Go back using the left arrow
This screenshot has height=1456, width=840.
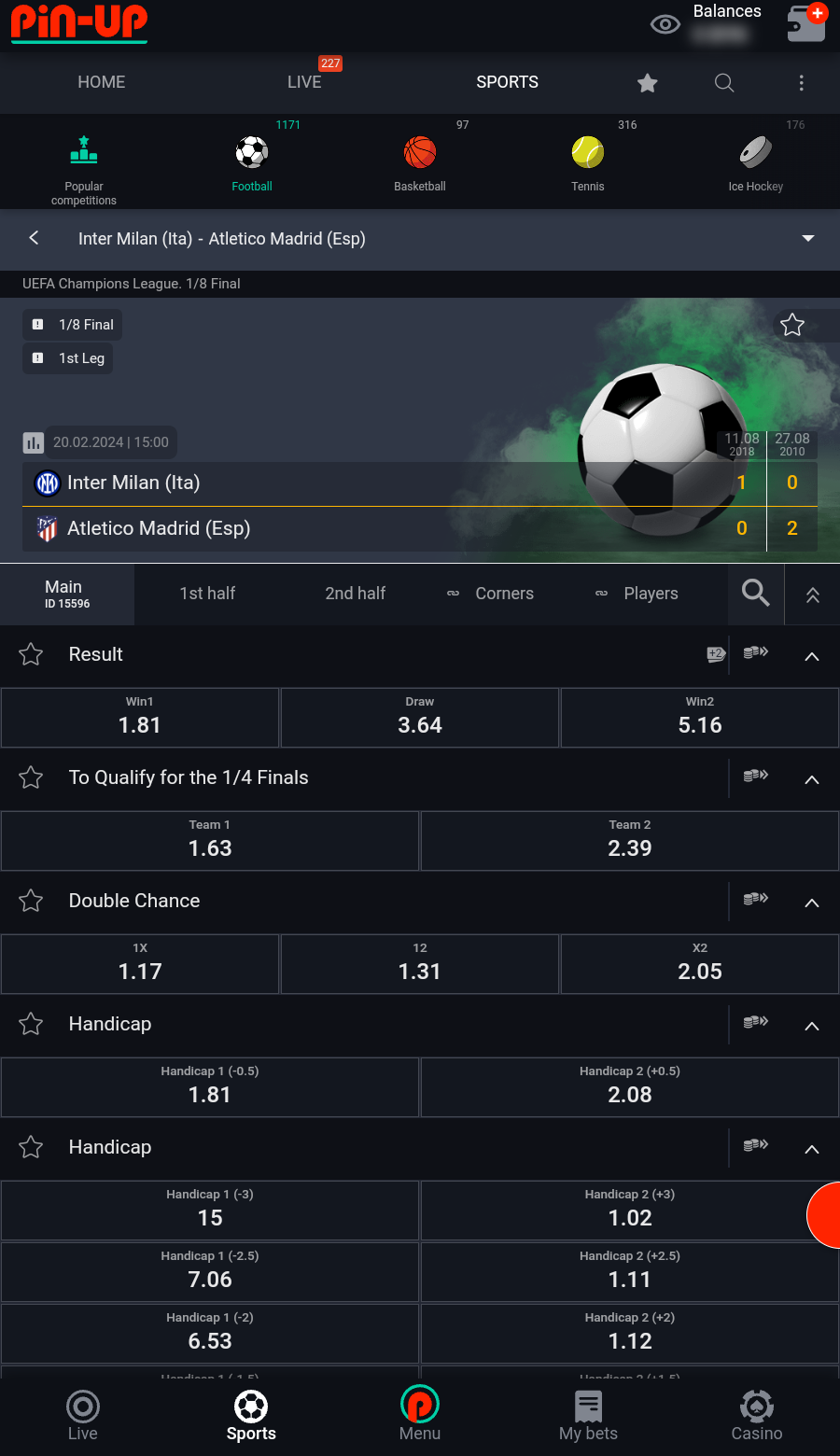[x=35, y=238]
